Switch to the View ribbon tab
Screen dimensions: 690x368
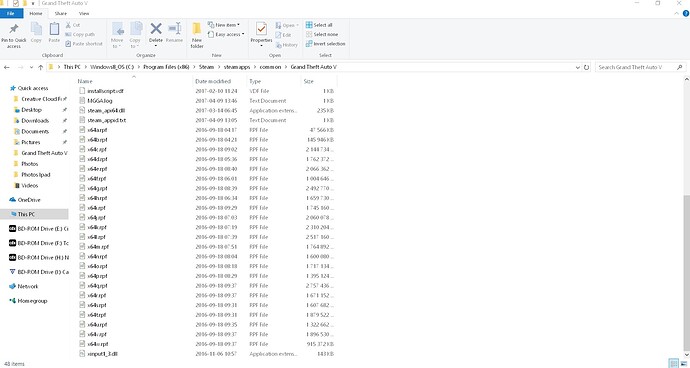coord(84,14)
